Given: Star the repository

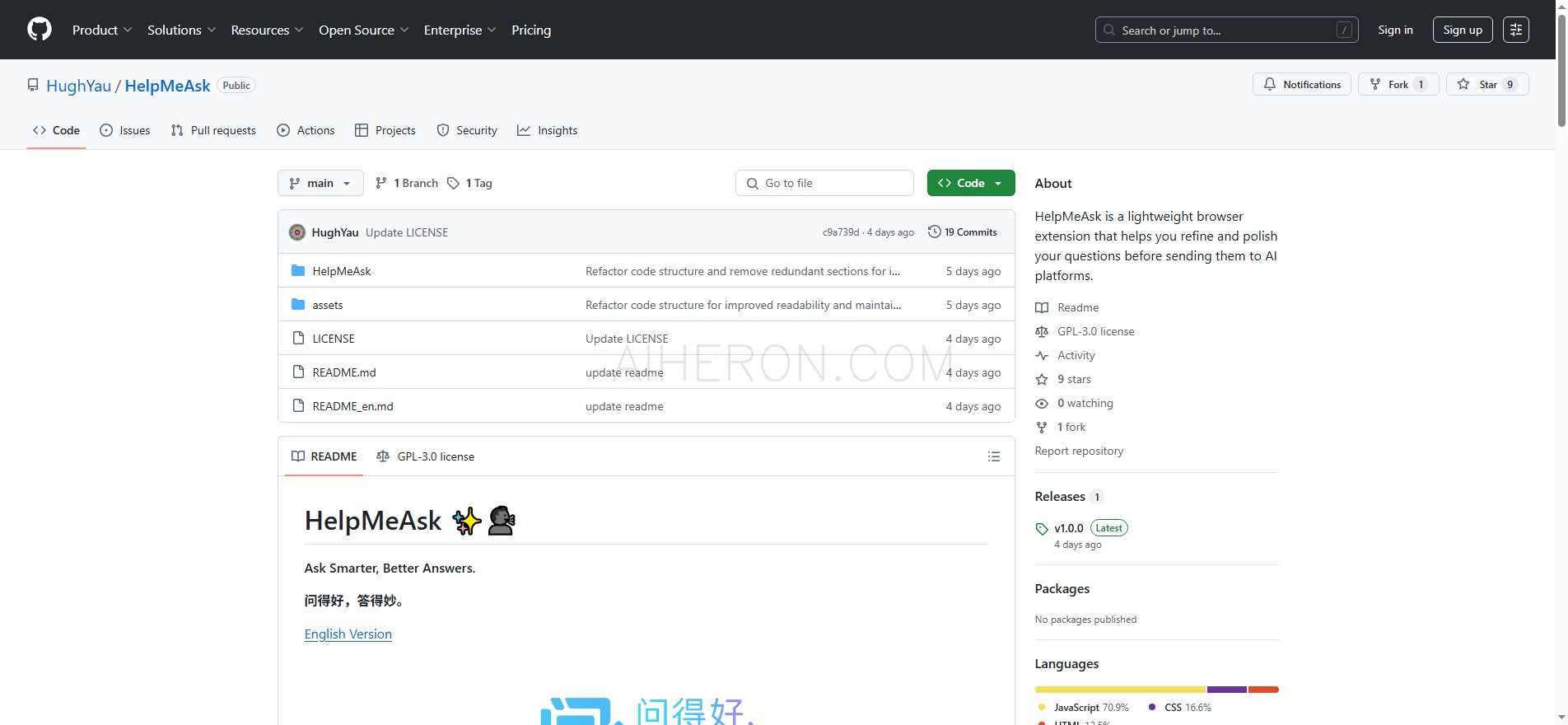Looking at the screenshot, I should (x=1487, y=84).
